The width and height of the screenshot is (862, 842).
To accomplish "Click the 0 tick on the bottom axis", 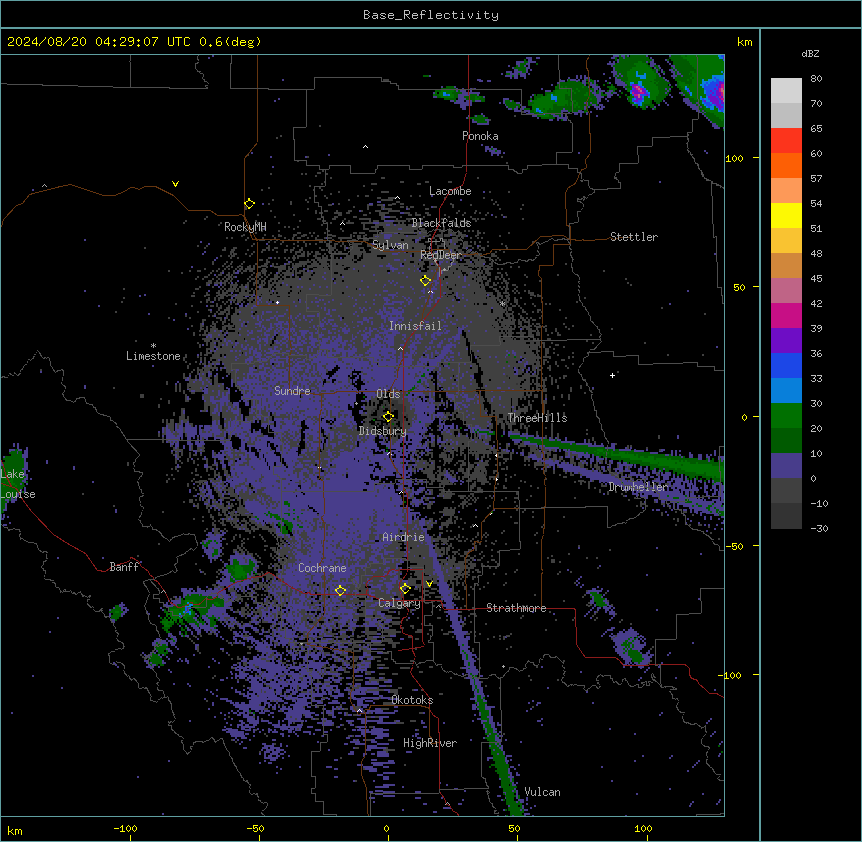I will (386, 828).
